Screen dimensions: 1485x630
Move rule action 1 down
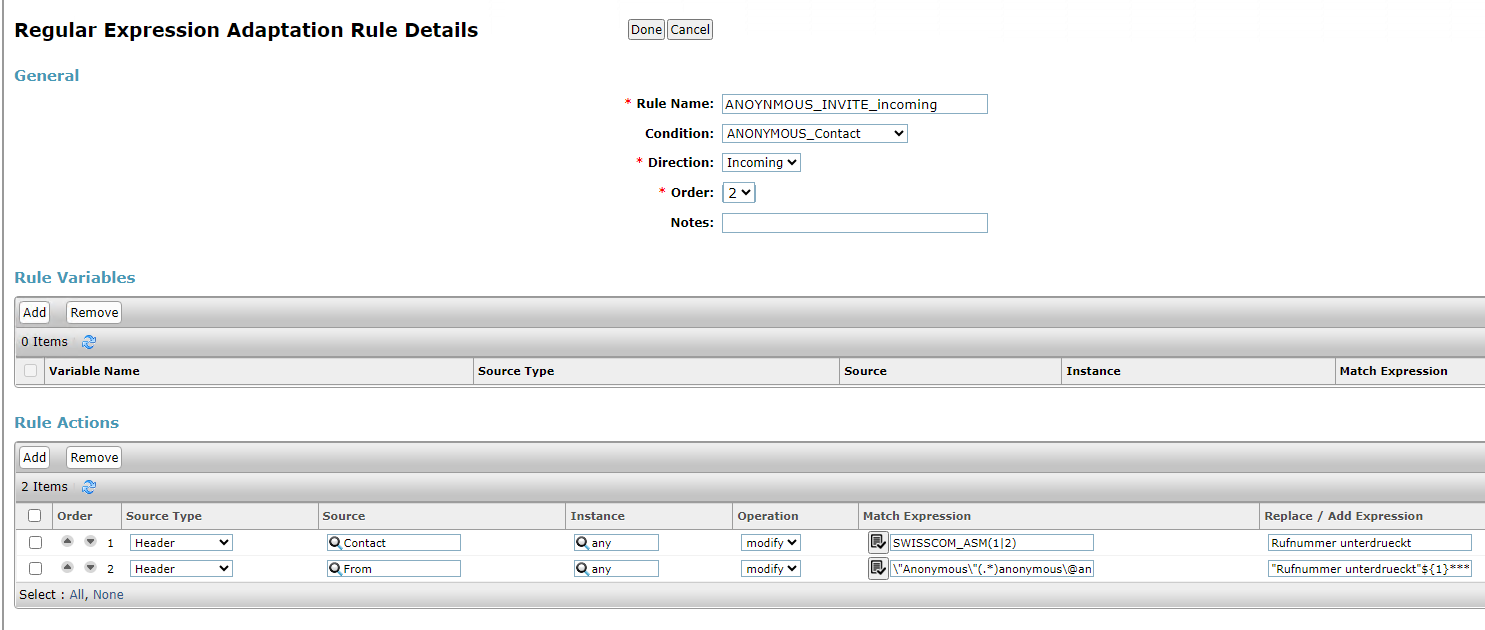(x=90, y=542)
